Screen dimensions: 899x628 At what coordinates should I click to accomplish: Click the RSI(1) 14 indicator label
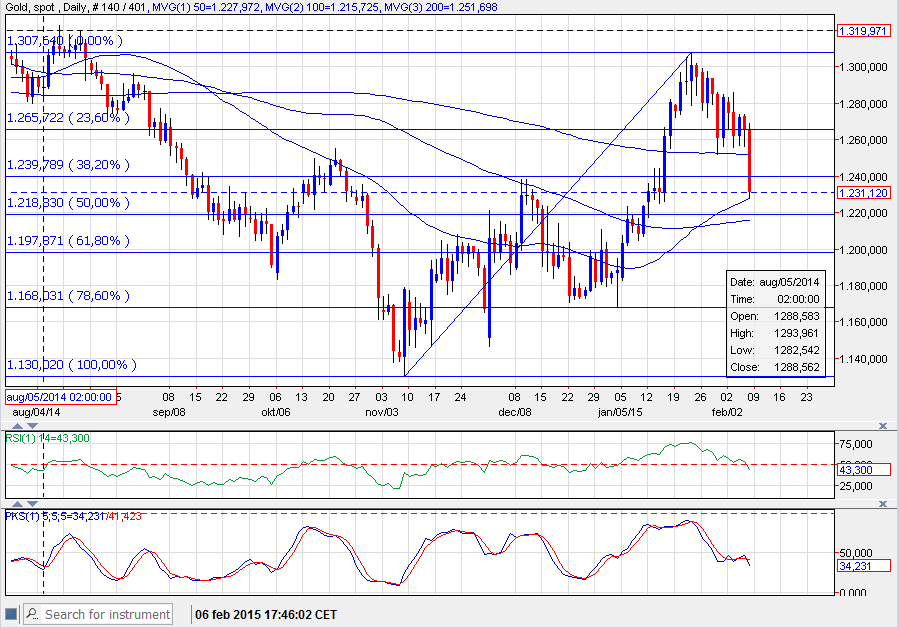(x=48, y=438)
